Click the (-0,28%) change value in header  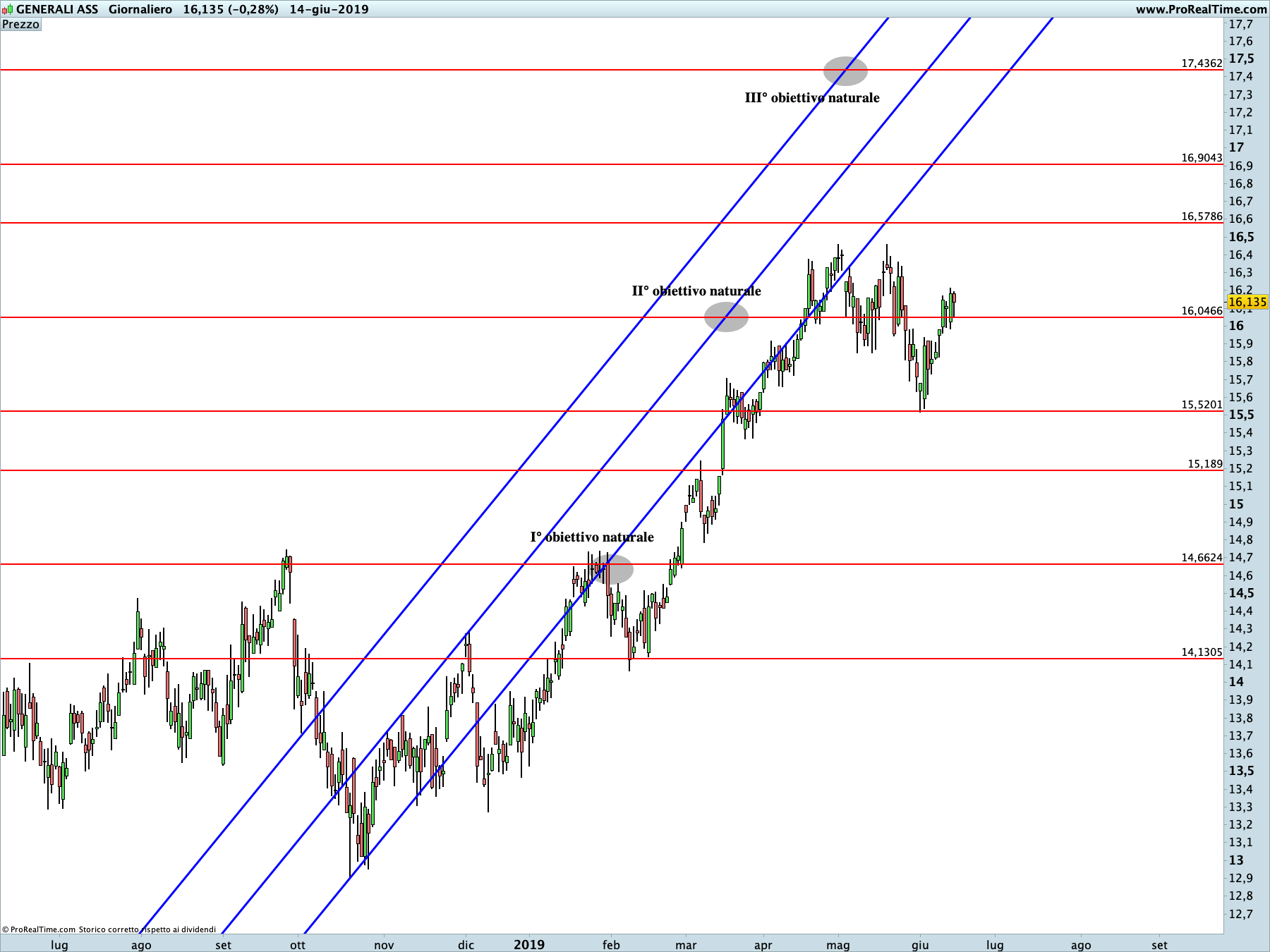pos(253,9)
